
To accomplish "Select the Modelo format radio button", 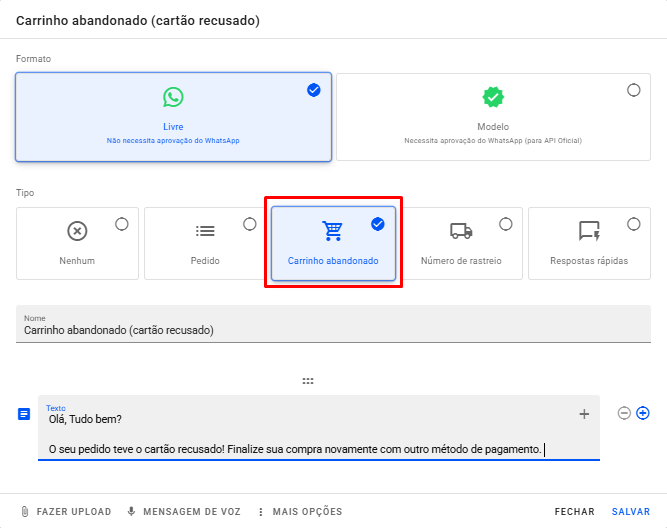I will click(633, 90).
